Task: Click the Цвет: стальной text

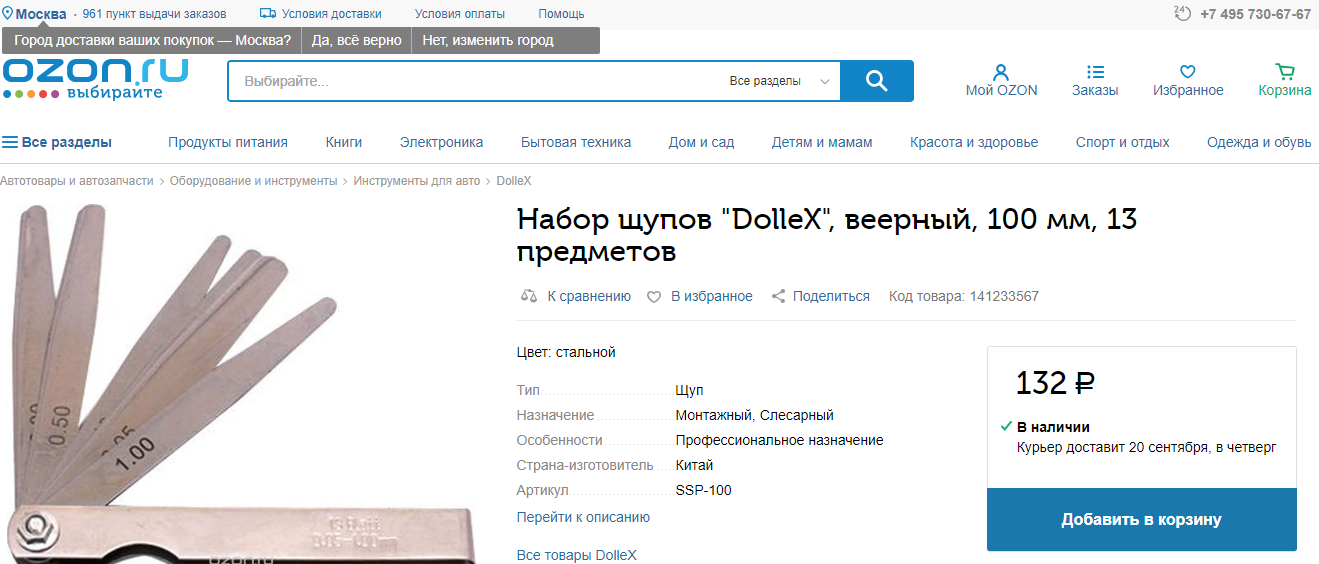Action: pyautogui.click(x=566, y=352)
